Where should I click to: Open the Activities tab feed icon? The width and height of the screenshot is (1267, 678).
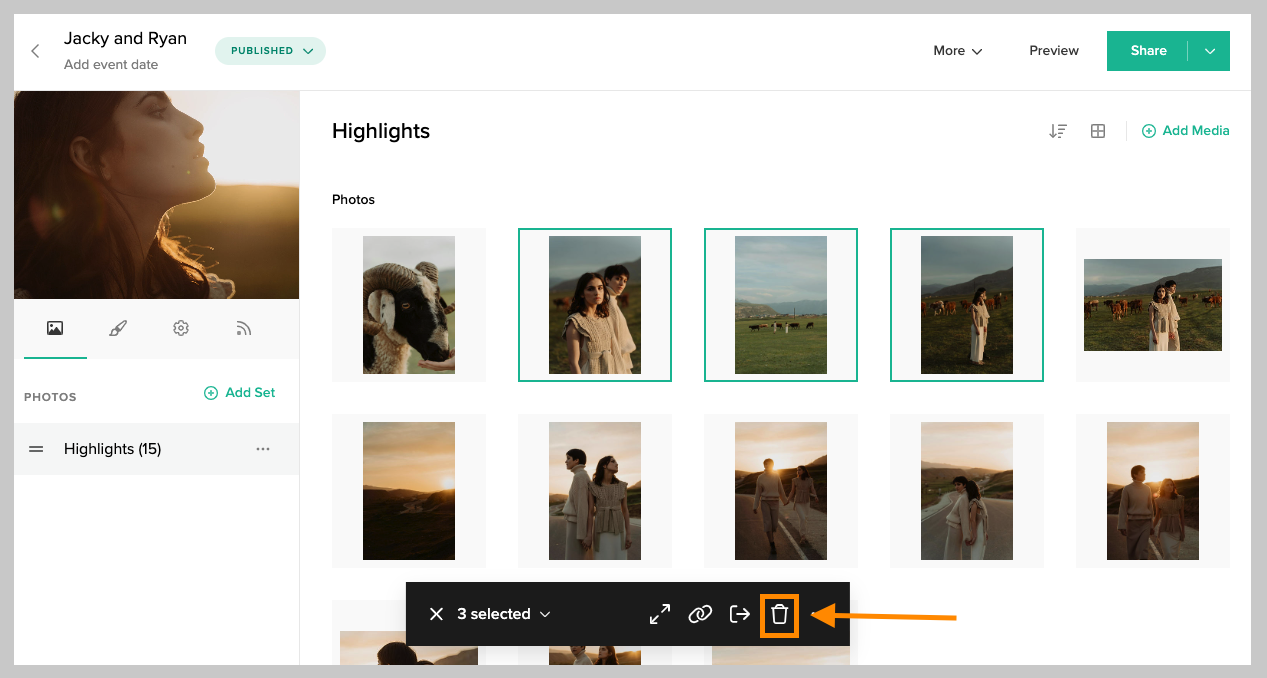coord(243,328)
